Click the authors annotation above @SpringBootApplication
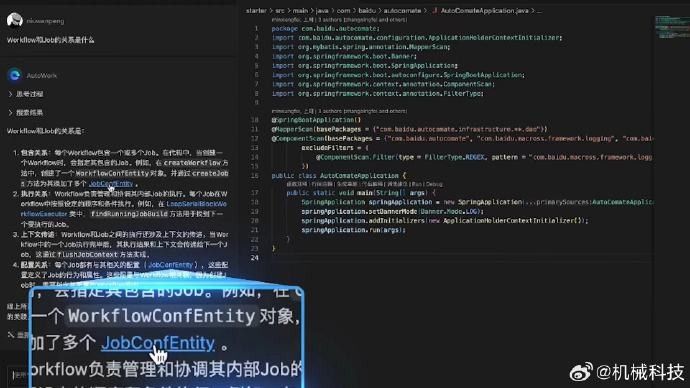The height and width of the screenshot is (388, 690). tap(339, 111)
